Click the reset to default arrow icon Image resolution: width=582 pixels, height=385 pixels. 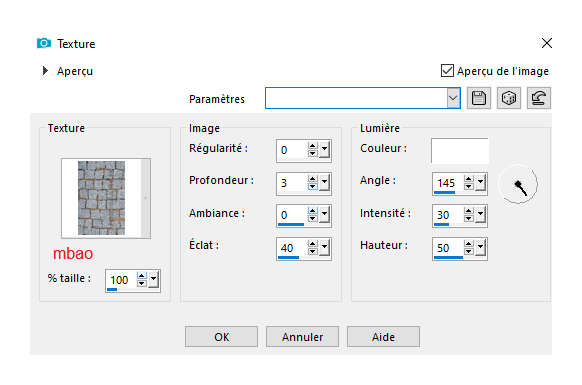pyautogui.click(x=539, y=98)
